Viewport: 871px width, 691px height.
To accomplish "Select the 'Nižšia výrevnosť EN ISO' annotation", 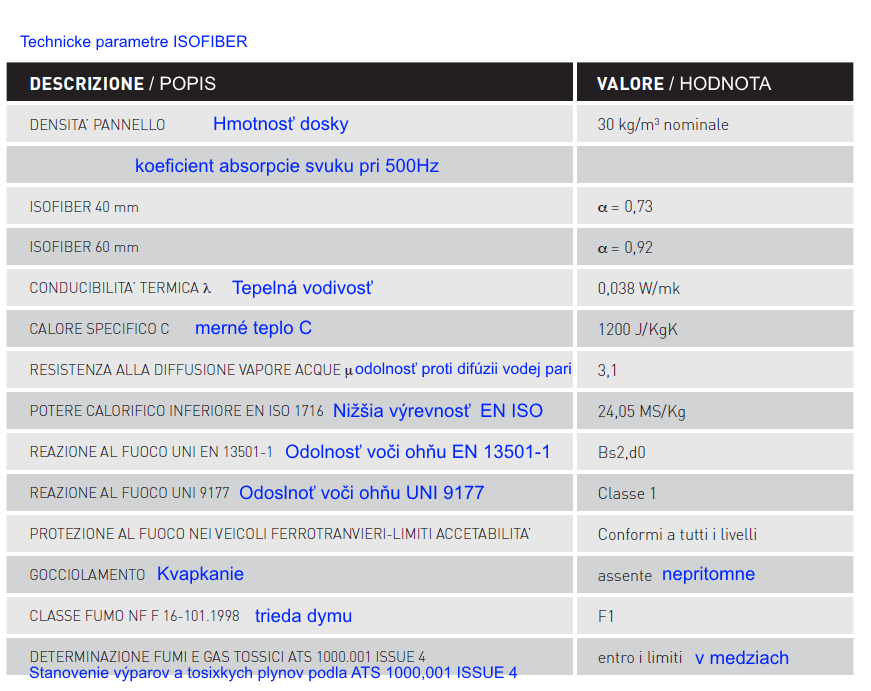I will pos(438,410).
